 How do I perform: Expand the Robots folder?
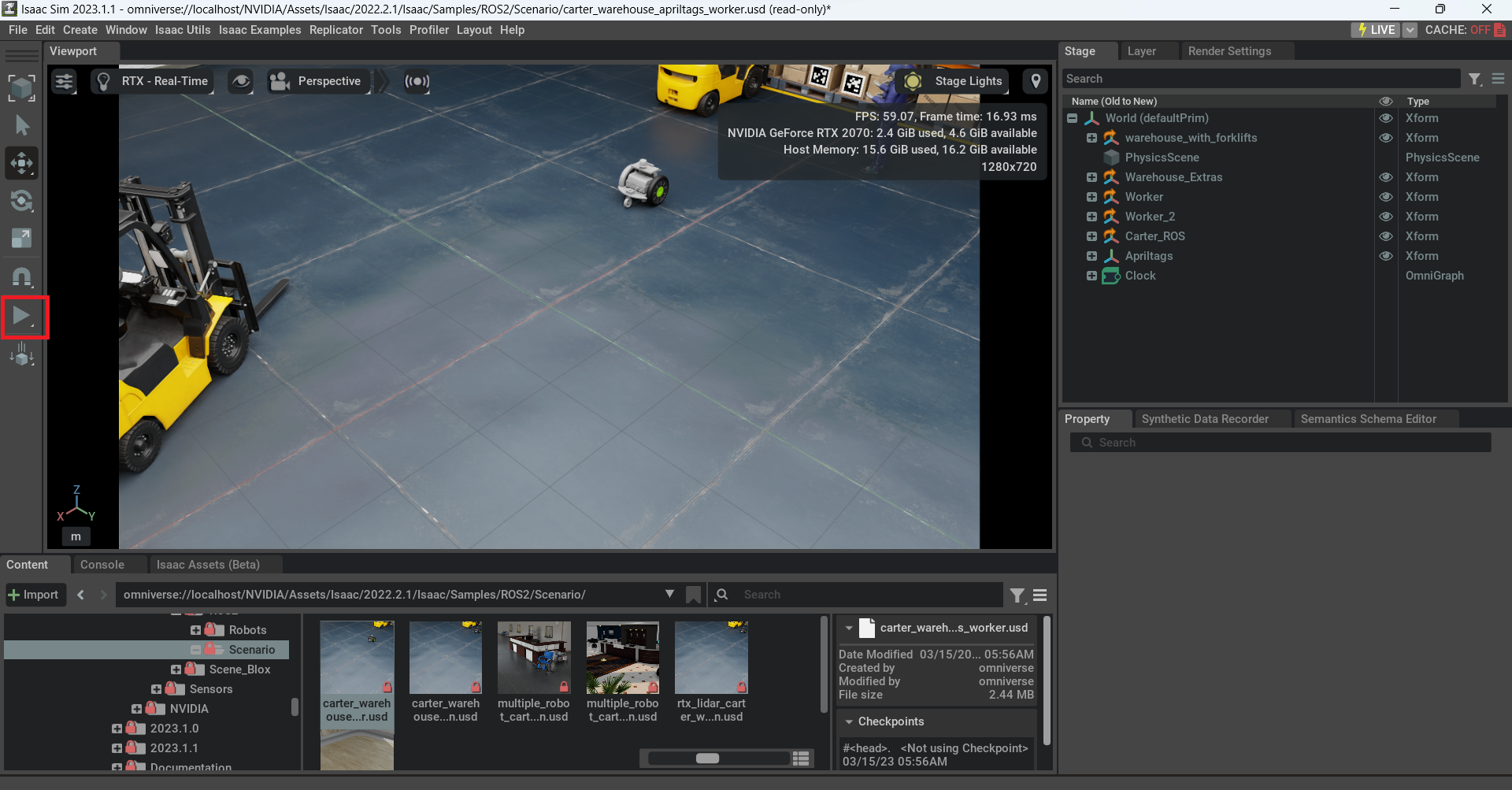click(195, 630)
